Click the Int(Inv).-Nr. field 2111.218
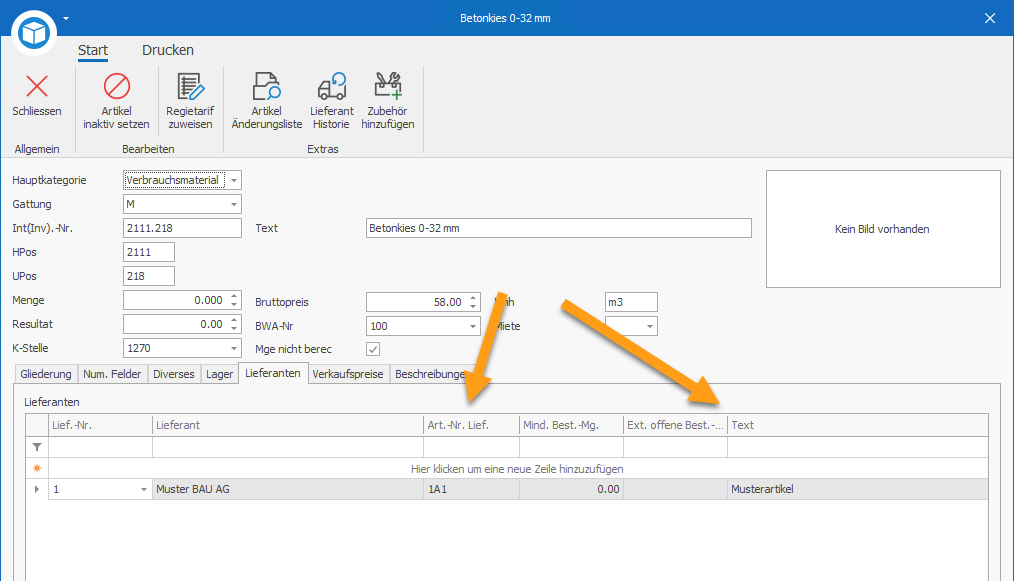The image size is (1014, 581). pyautogui.click(x=182, y=228)
